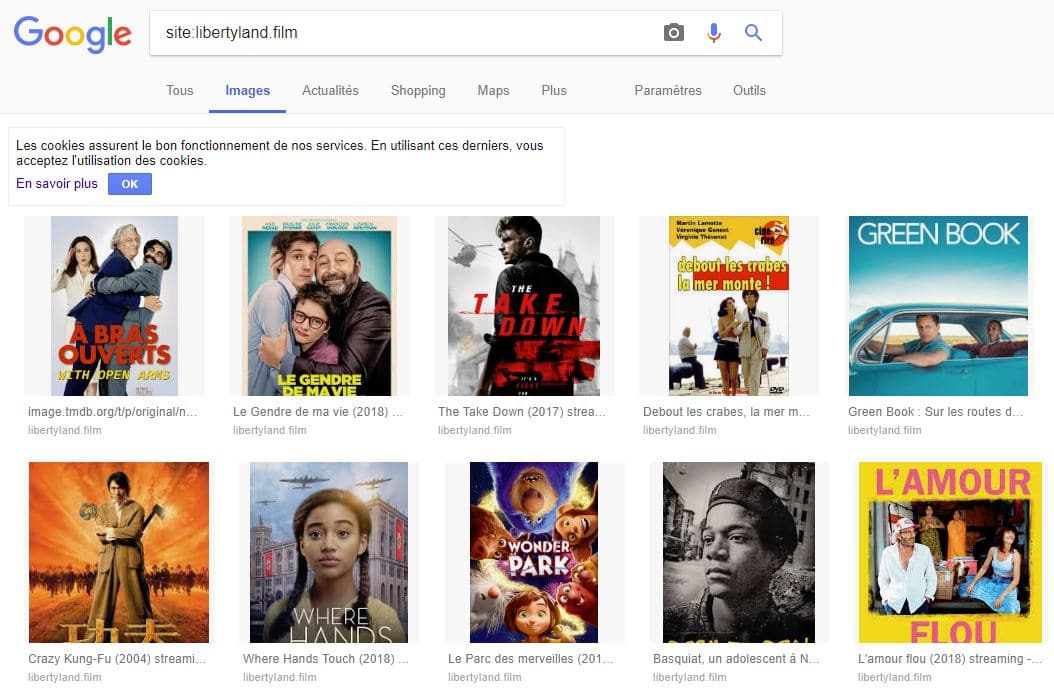
Task: Click libertyland.film source under image.tmdb.org caption
Action: tap(65, 430)
